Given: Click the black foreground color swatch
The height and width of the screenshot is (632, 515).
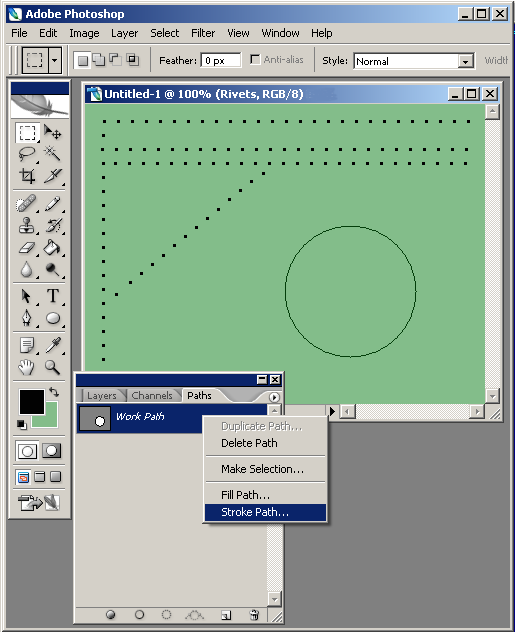Looking at the screenshot, I should [32, 402].
